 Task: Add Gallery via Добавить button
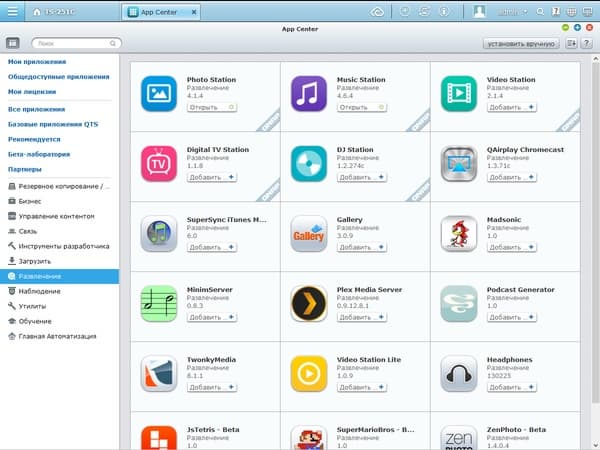(x=362, y=247)
